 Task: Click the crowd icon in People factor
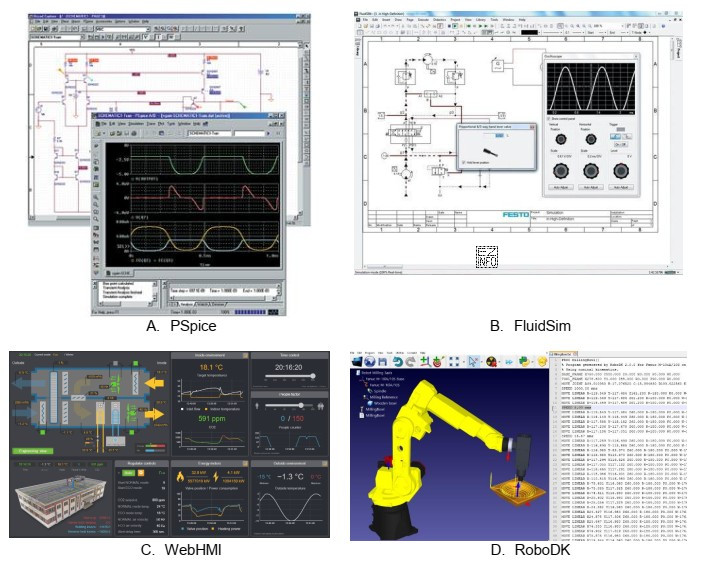(x=321, y=406)
